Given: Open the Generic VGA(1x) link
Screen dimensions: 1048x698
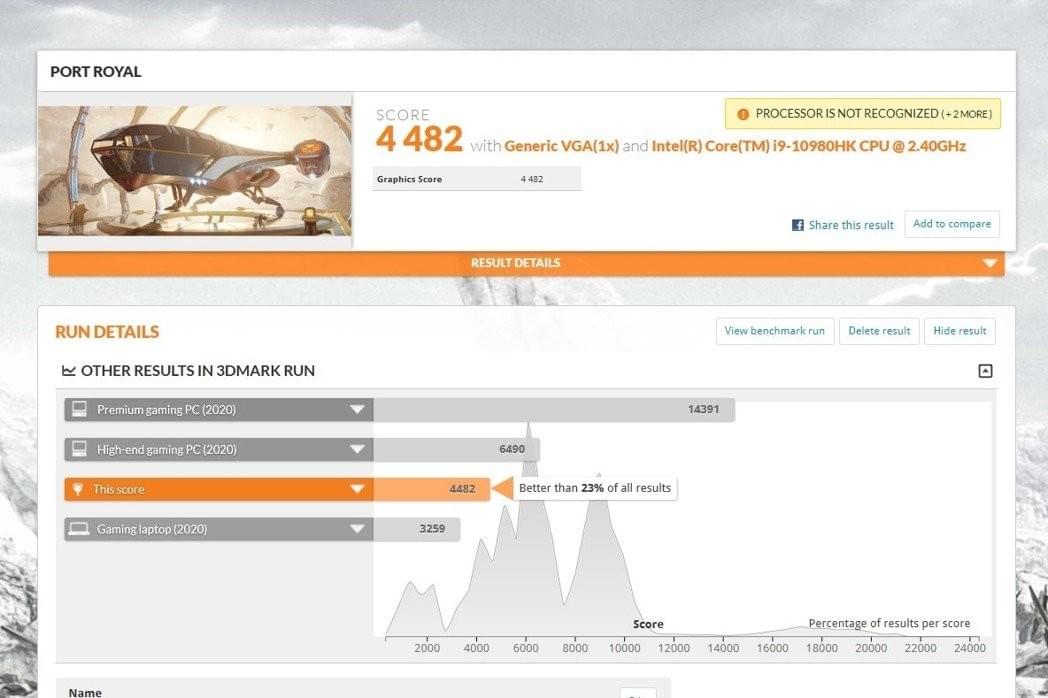Looking at the screenshot, I should pos(561,146).
